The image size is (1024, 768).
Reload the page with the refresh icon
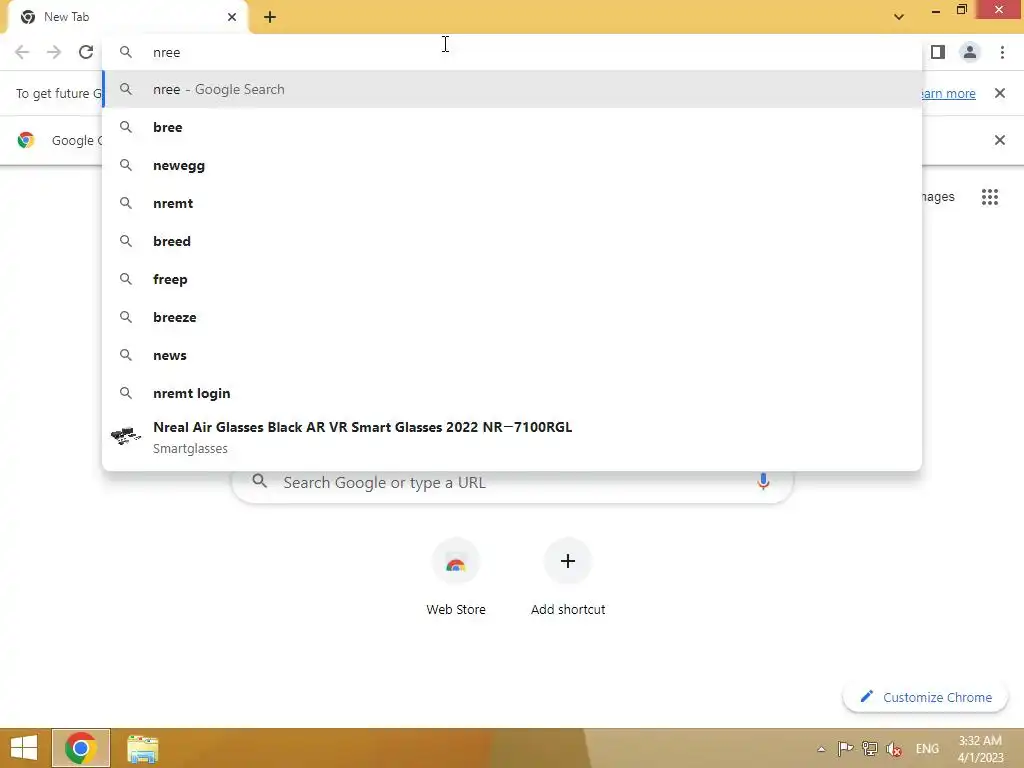pos(86,52)
